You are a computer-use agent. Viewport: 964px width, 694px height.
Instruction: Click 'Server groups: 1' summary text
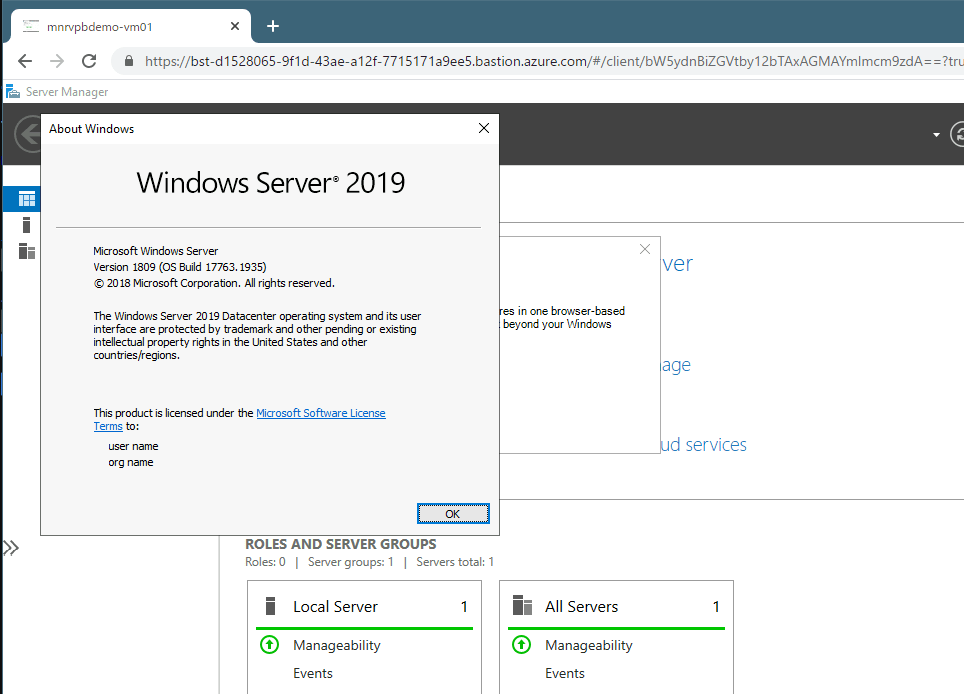350,562
